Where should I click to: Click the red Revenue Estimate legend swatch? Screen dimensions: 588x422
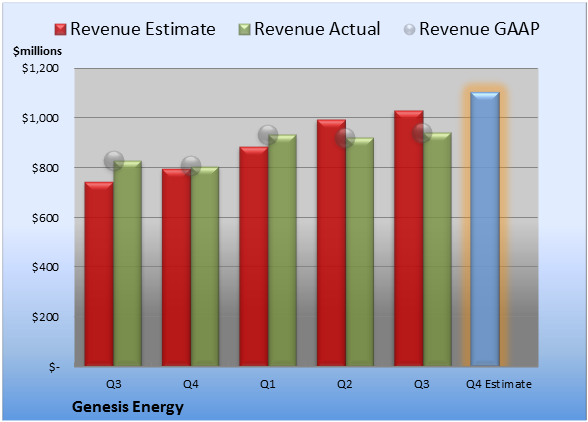point(60,30)
